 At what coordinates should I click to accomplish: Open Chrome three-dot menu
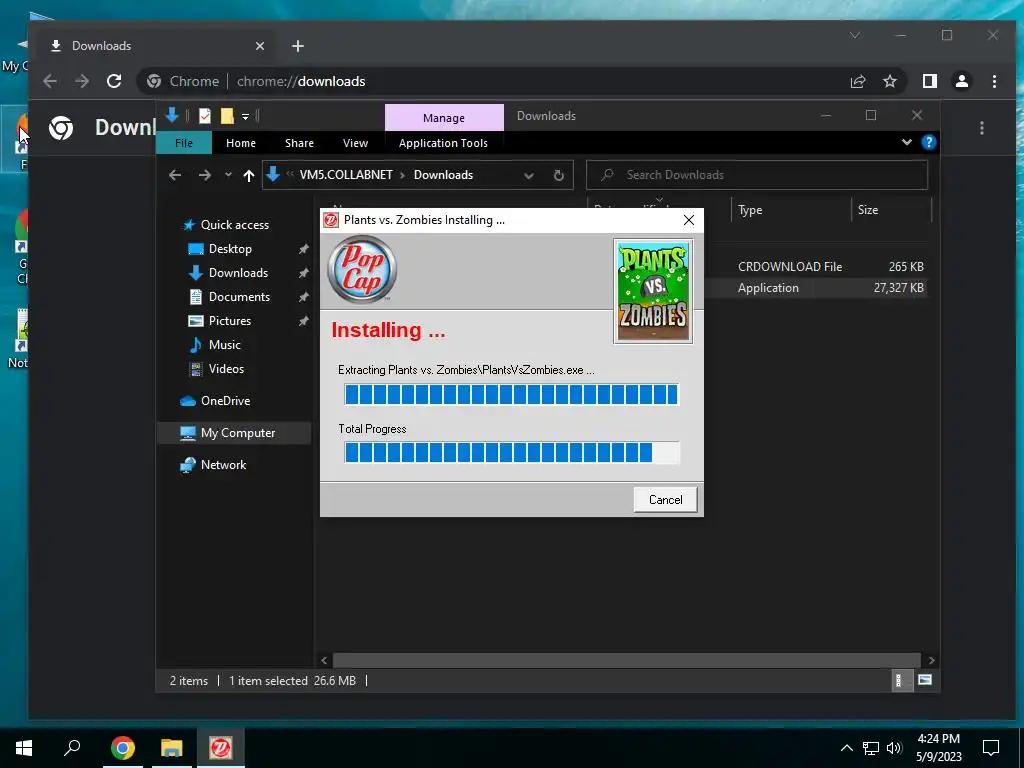pyautogui.click(x=994, y=81)
